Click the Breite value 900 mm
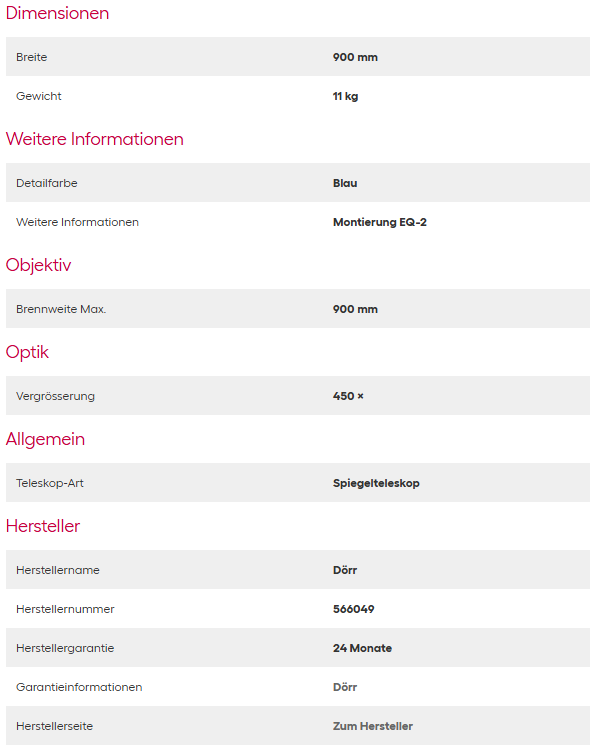The height and width of the screenshot is (756, 590). [x=355, y=57]
